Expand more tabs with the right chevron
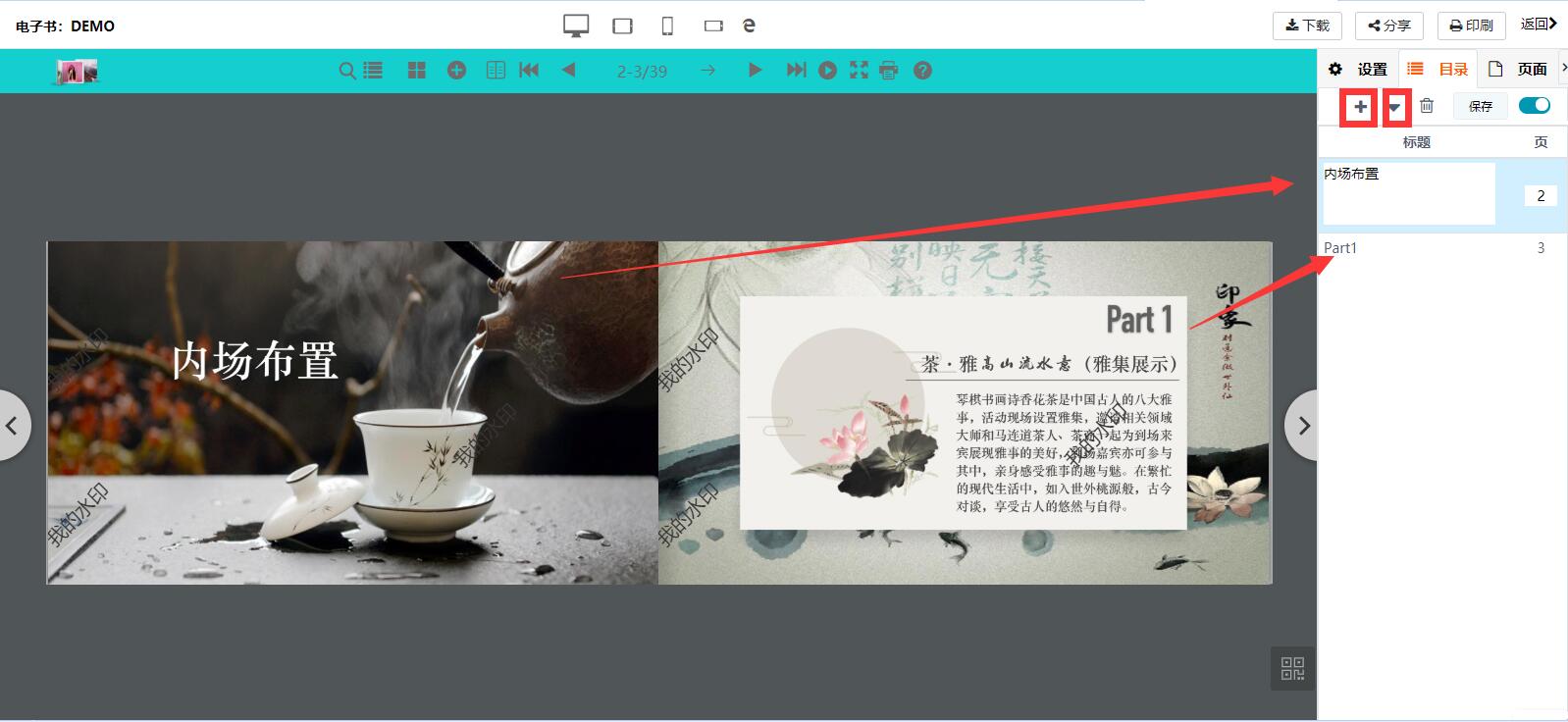 (1563, 68)
